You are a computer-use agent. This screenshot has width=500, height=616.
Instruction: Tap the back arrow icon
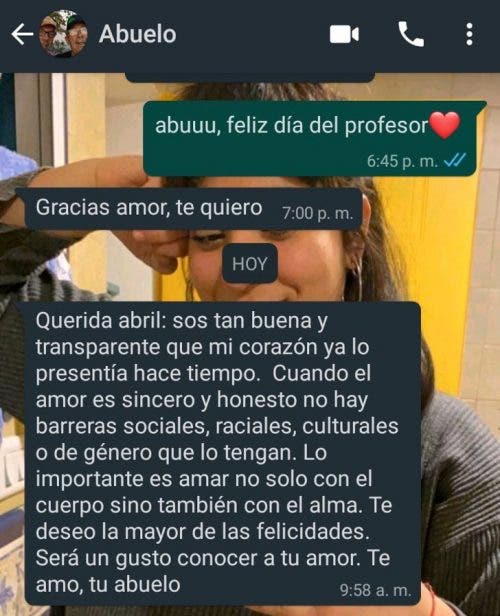coord(22,34)
